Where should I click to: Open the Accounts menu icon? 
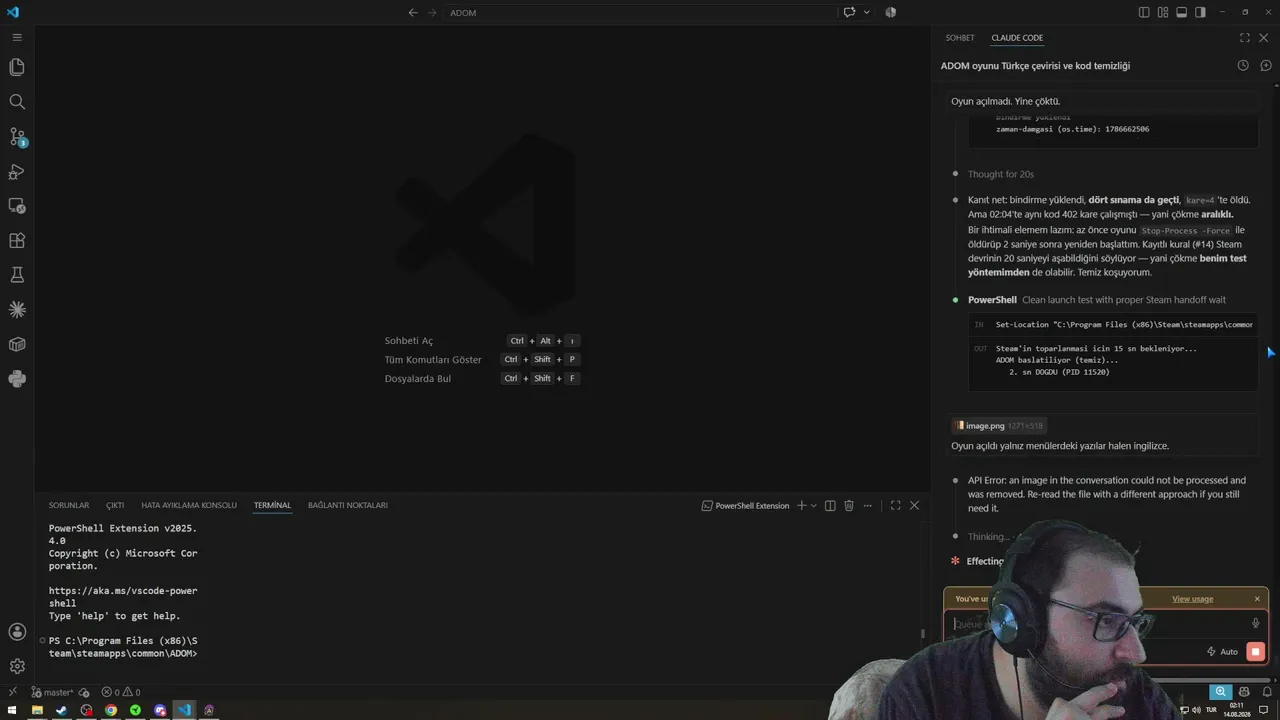[x=17, y=632]
